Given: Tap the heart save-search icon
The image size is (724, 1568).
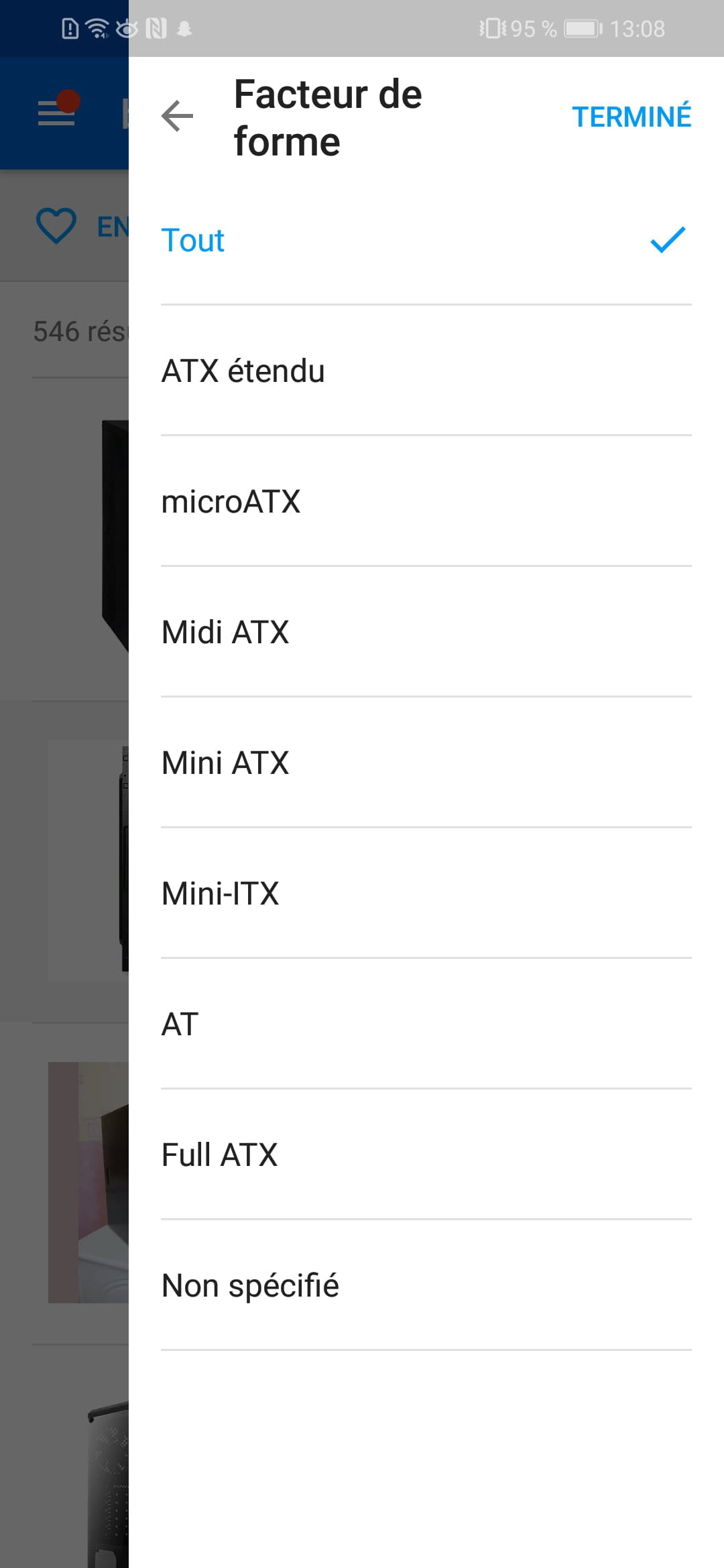Looking at the screenshot, I should pyautogui.click(x=56, y=226).
